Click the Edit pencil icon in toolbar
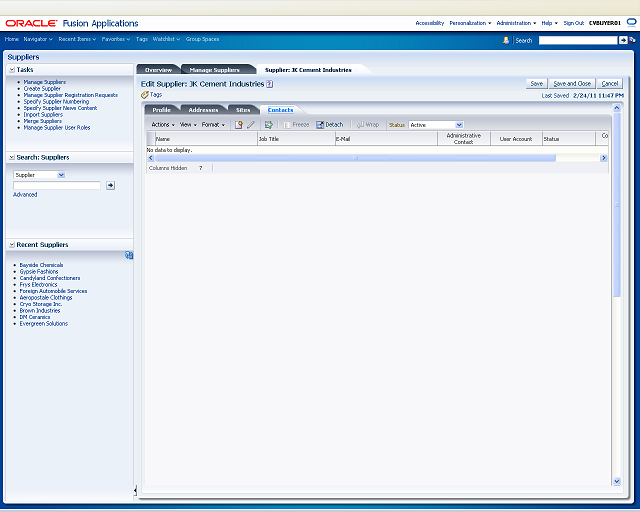This screenshot has height=512, width=640. pos(251,125)
